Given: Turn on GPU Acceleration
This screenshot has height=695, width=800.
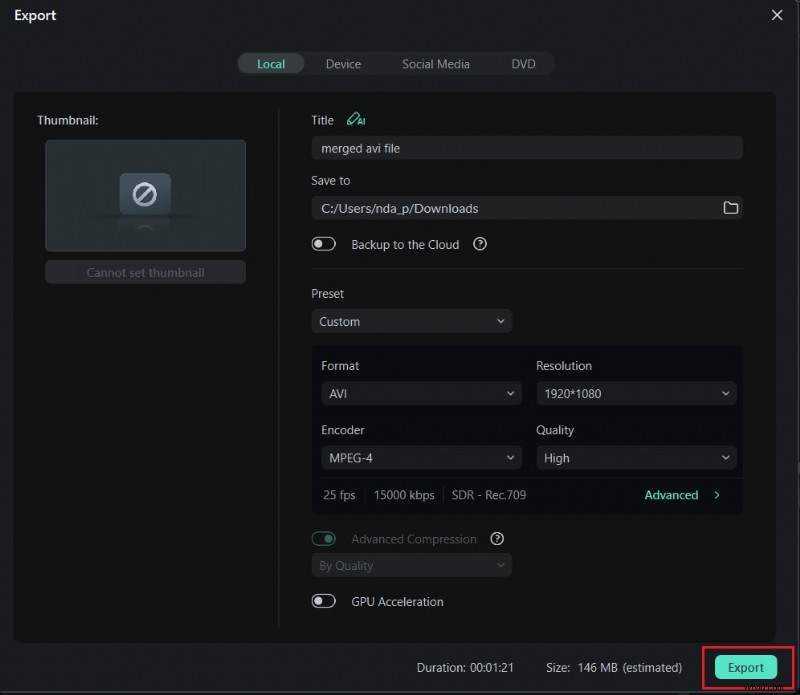Looking at the screenshot, I should (x=324, y=602).
